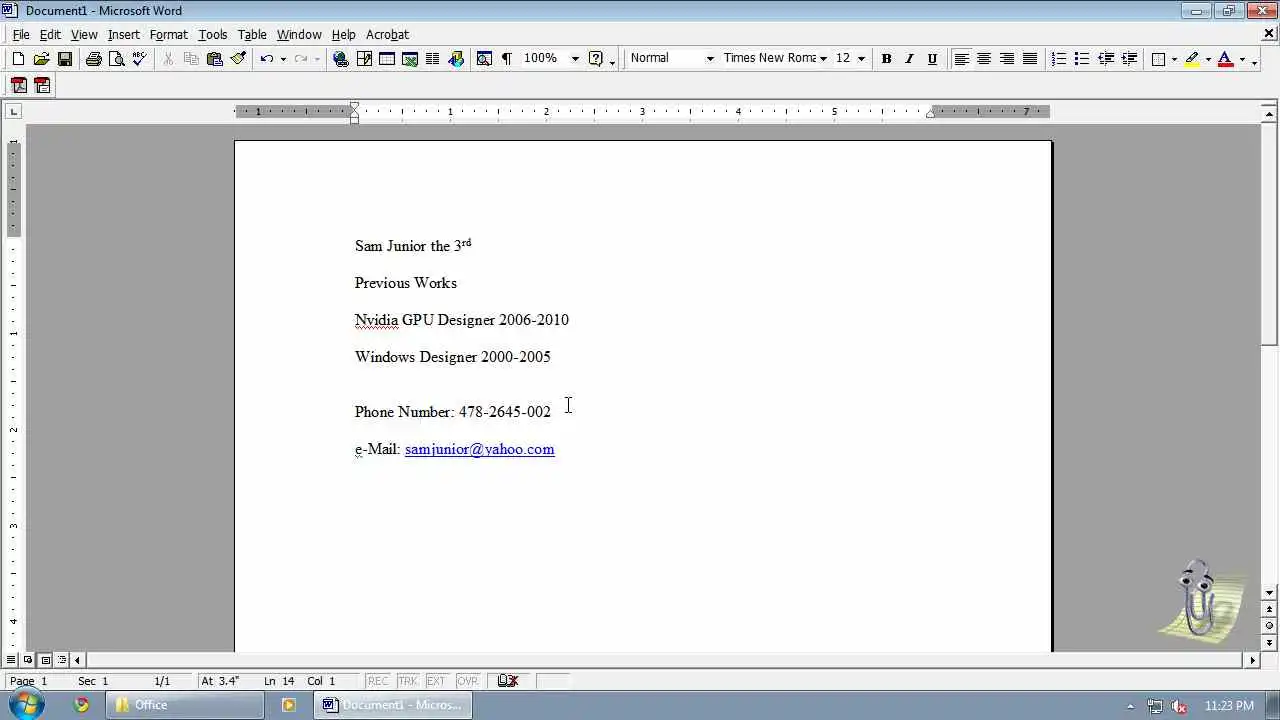Launch Chrome from the taskbar
Image resolution: width=1280 pixels, height=720 pixels.
82,705
